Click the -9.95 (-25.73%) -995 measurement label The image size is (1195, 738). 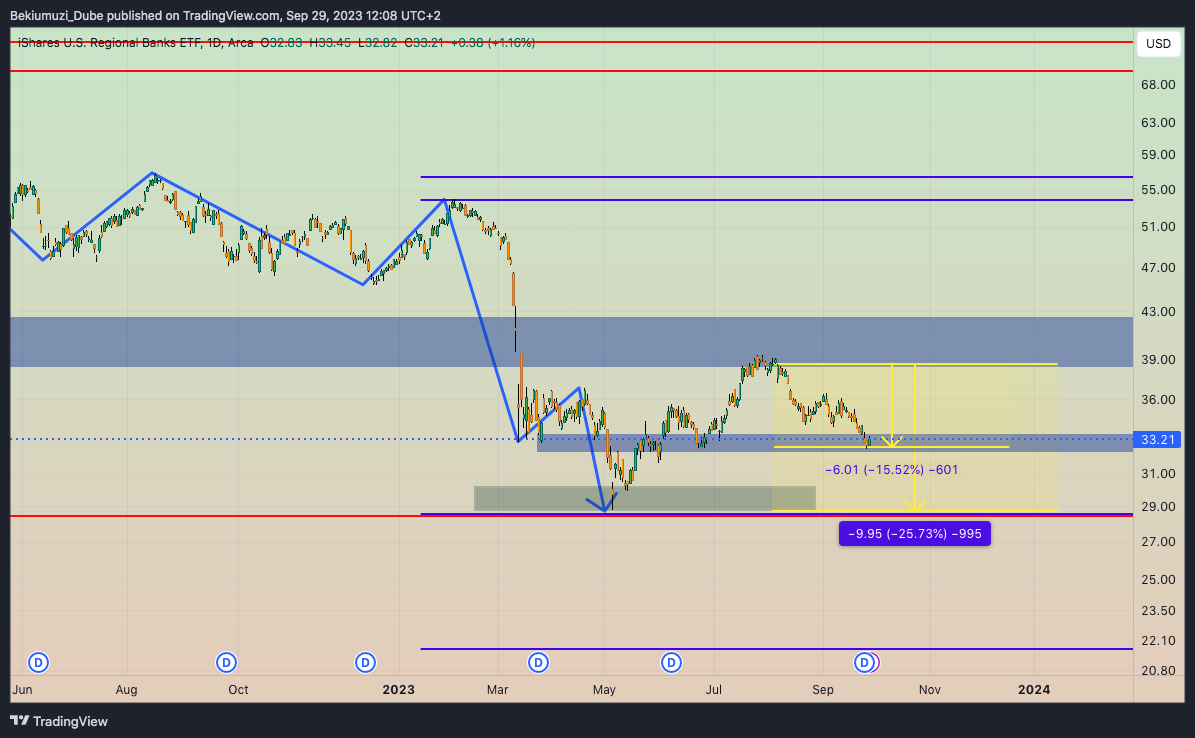(x=915, y=534)
